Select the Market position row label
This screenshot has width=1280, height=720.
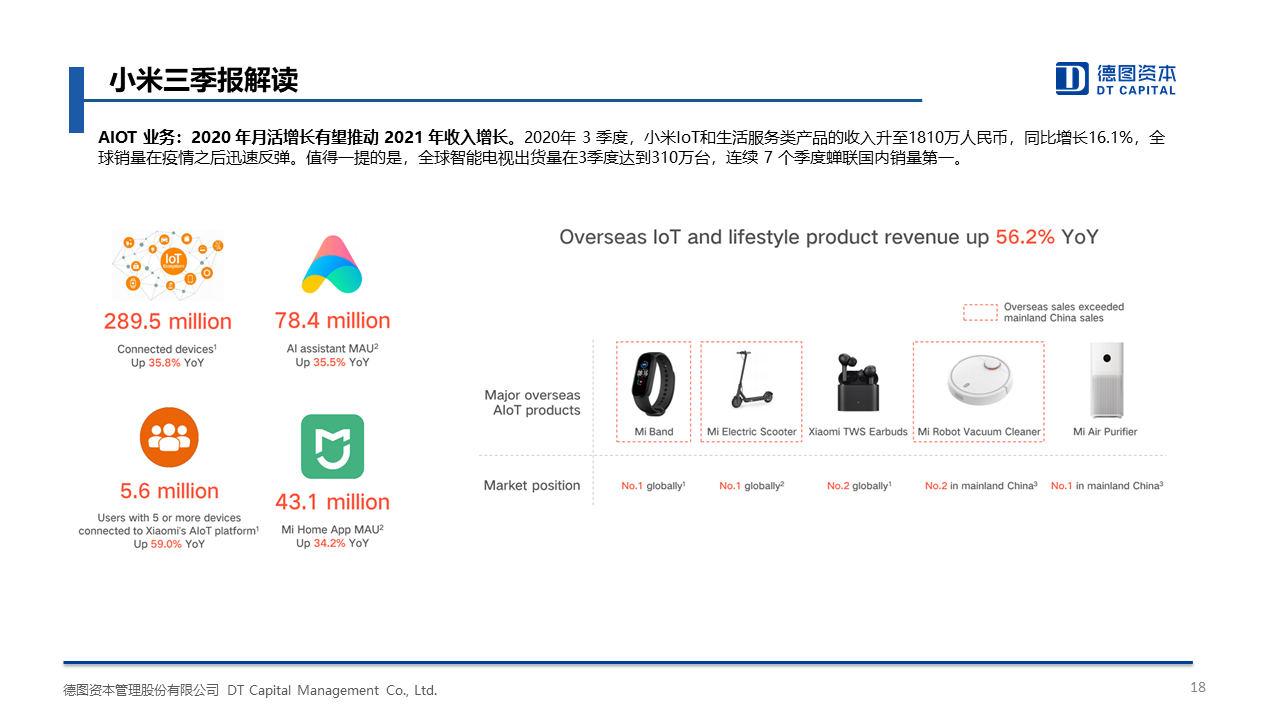(532, 485)
